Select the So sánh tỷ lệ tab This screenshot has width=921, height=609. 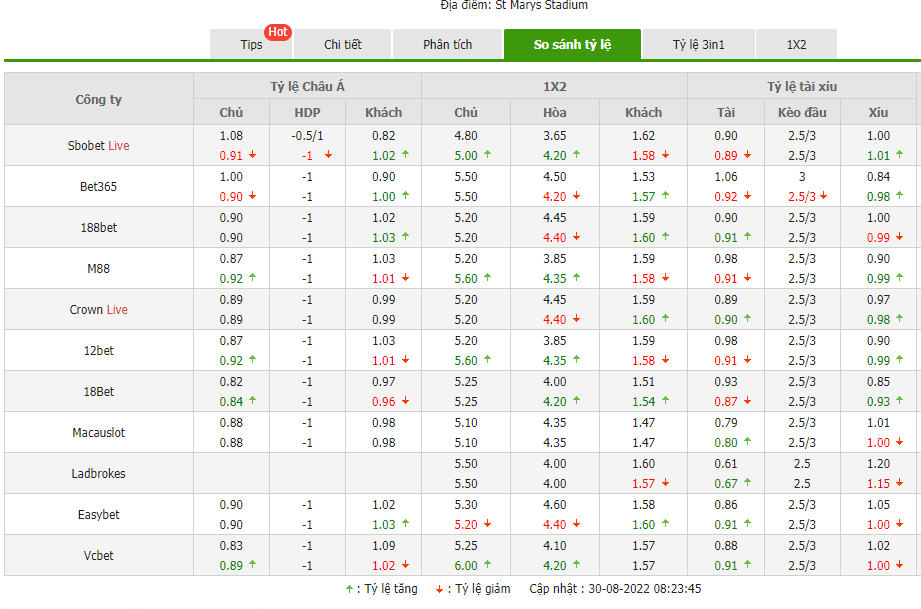click(572, 45)
